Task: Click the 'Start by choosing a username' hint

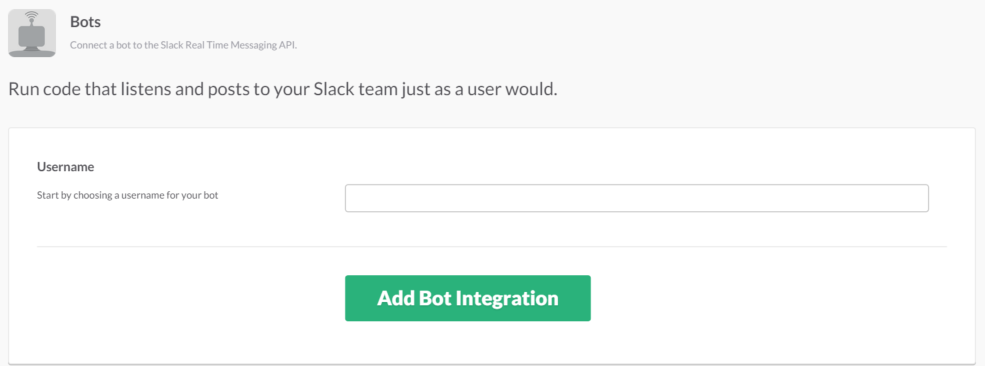Action: pos(128,195)
